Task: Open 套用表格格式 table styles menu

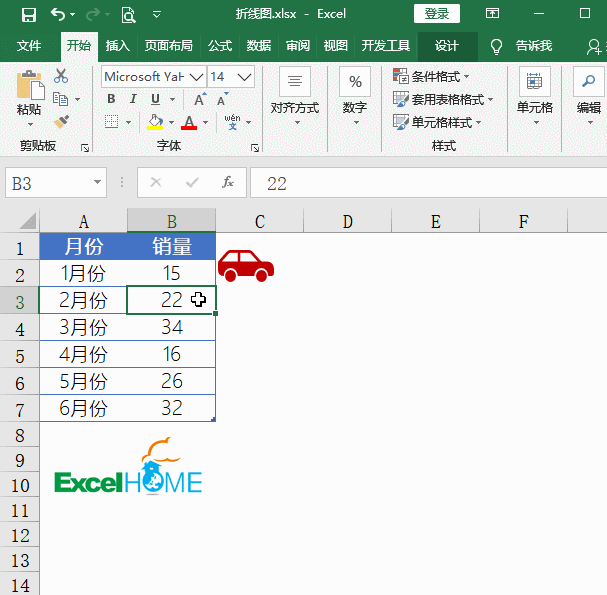Action: pyautogui.click(x=443, y=99)
